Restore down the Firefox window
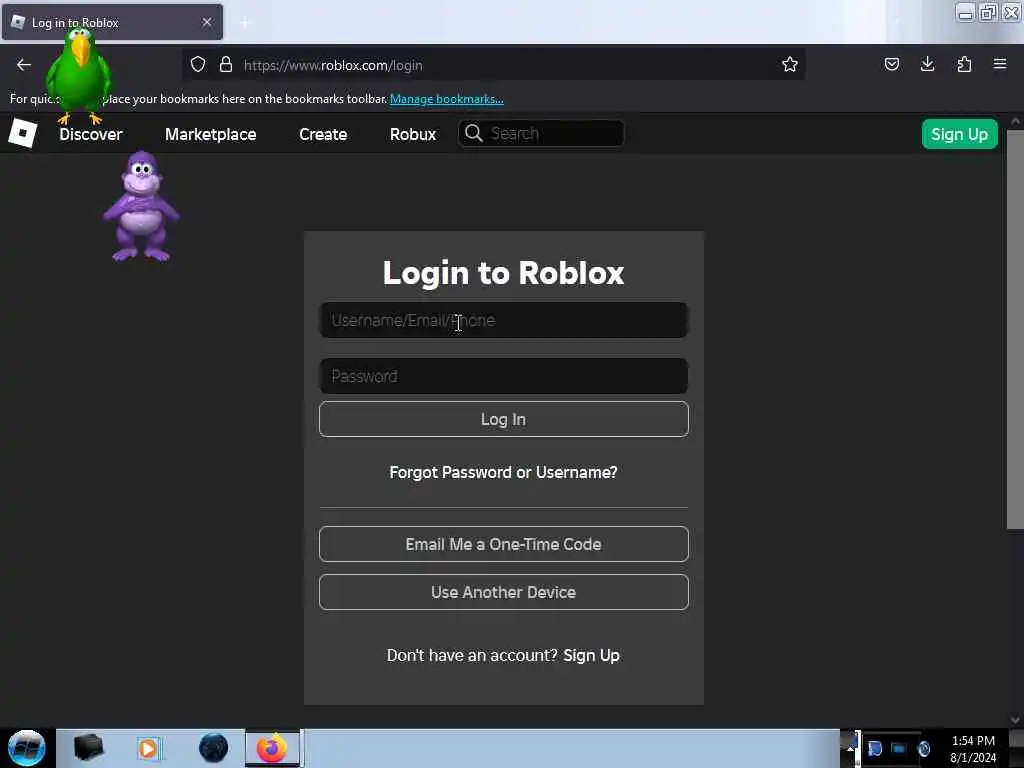The height and width of the screenshot is (768, 1024). [x=988, y=13]
